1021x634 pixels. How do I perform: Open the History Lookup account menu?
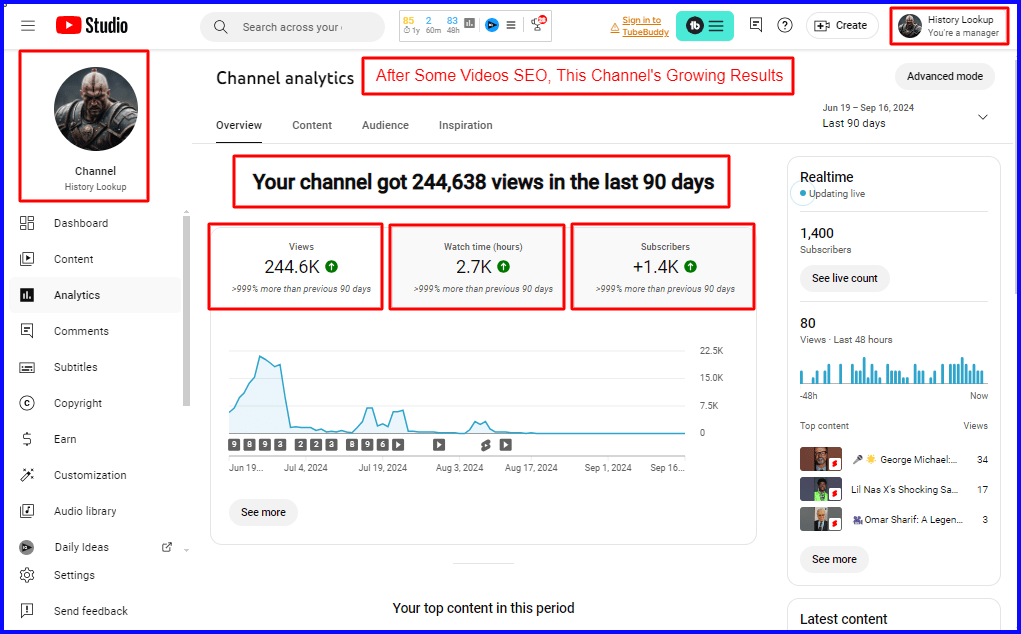coord(948,26)
